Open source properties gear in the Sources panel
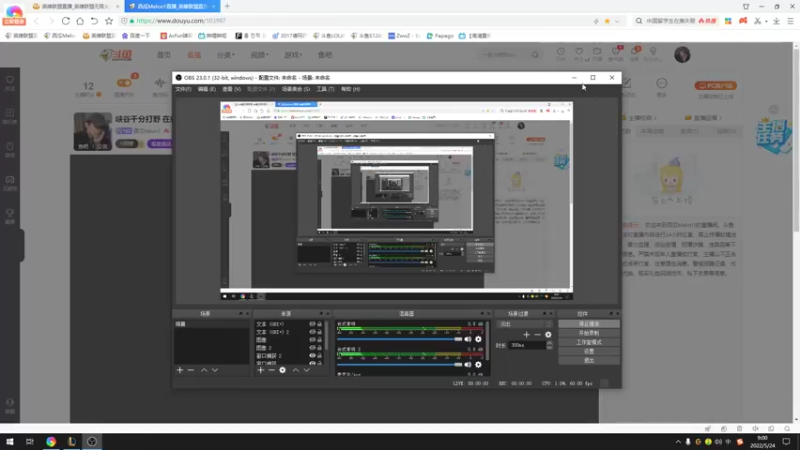 (x=283, y=370)
